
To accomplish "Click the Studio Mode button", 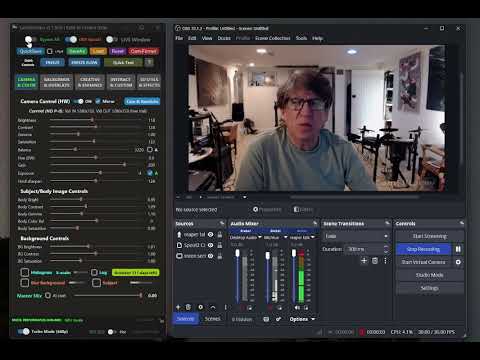I will [x=430, y=275].
